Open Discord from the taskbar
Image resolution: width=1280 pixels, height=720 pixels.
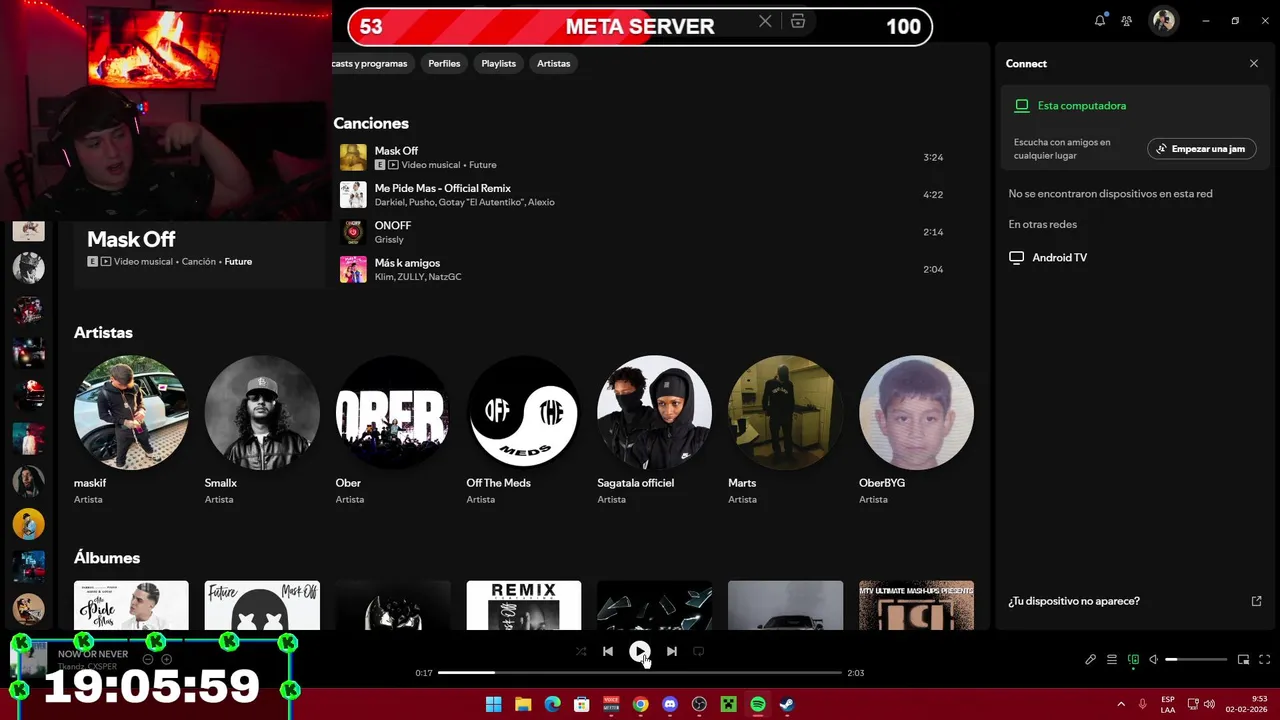[670, 704]
